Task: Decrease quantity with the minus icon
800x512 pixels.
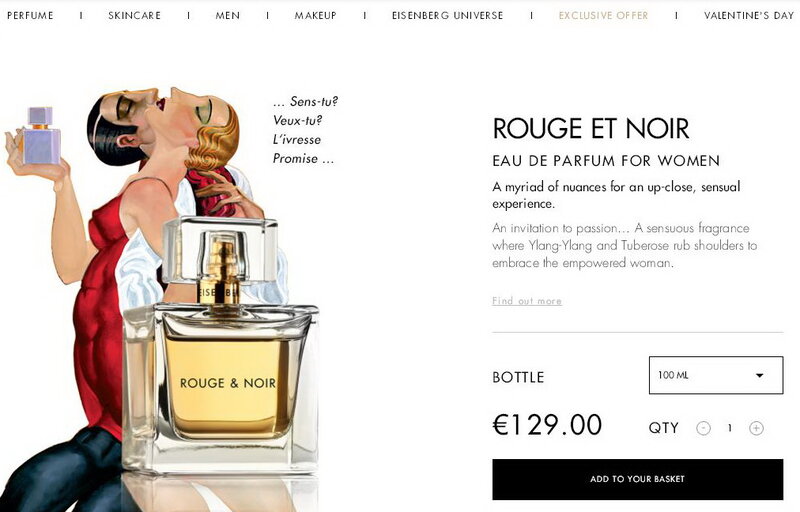Action: [x=704, y=428]
